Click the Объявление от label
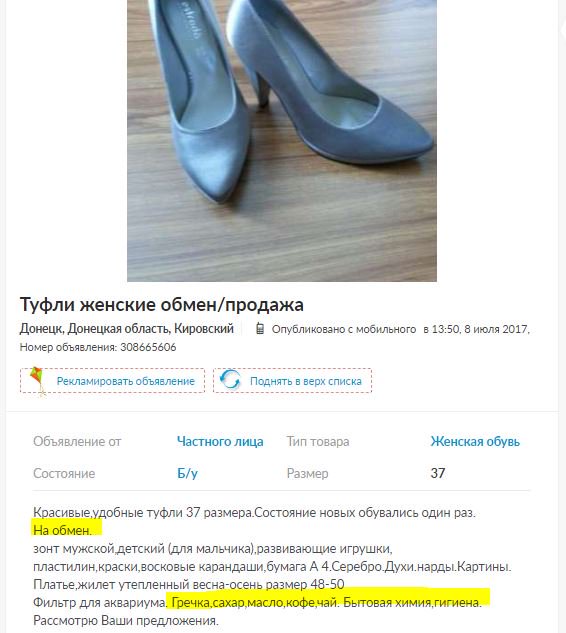566x633 pixels. click(x=77, y=441)
